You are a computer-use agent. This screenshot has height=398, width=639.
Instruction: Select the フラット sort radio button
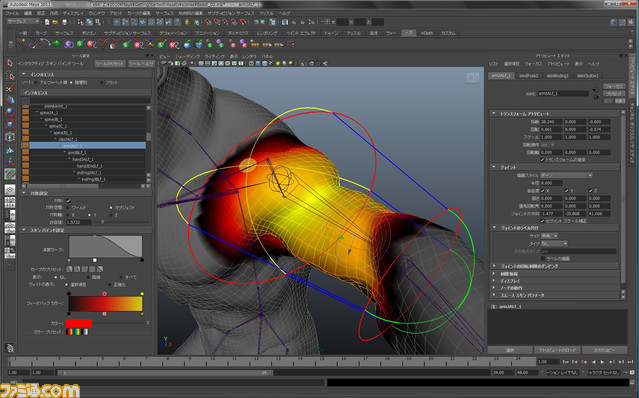point(101,82)
